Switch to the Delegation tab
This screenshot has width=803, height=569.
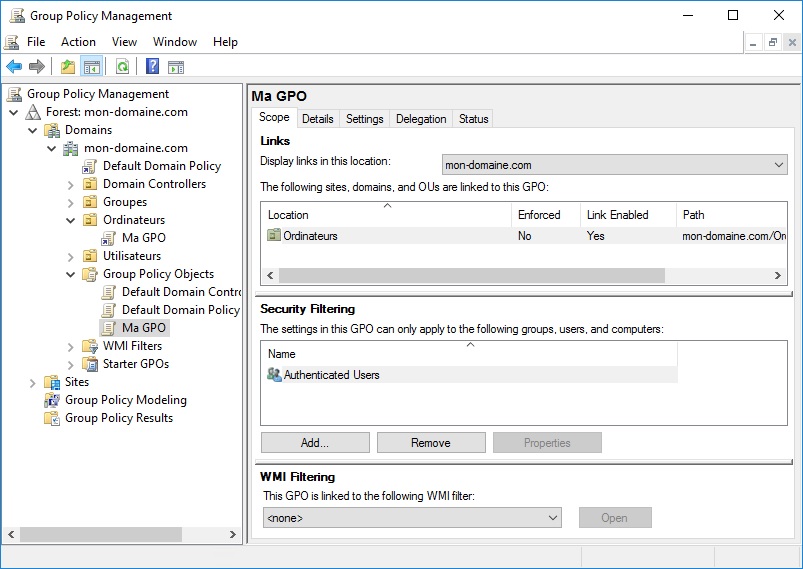(421, 119)
